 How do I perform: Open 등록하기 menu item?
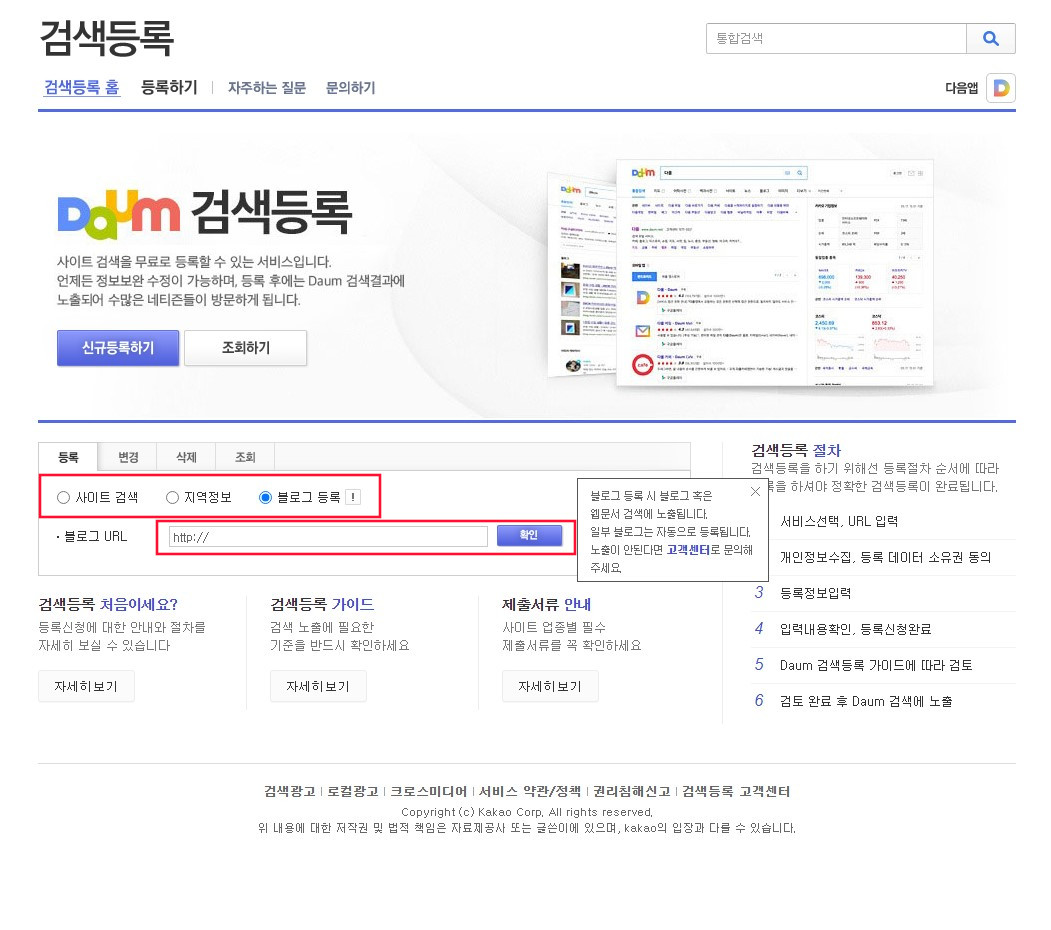[x=169, y=88]
